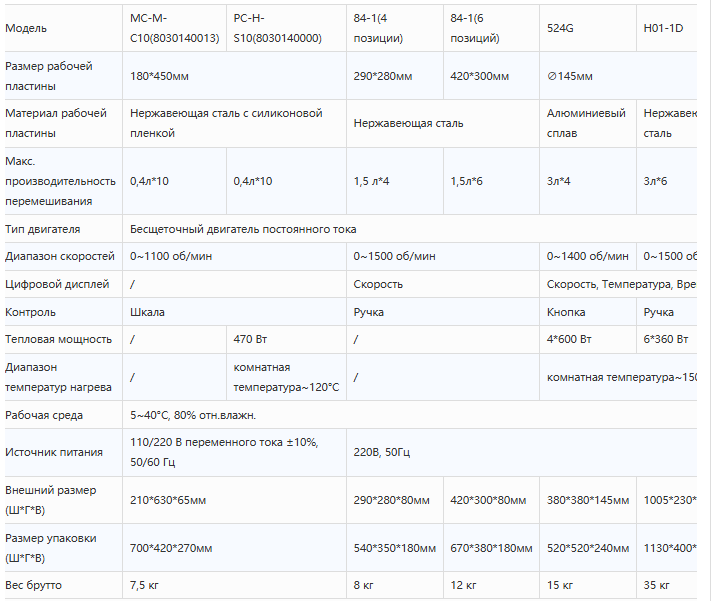The width and height of the screenshot is (713, 601).
Task: Click the Кнопка control type cell
Action: 587,312
